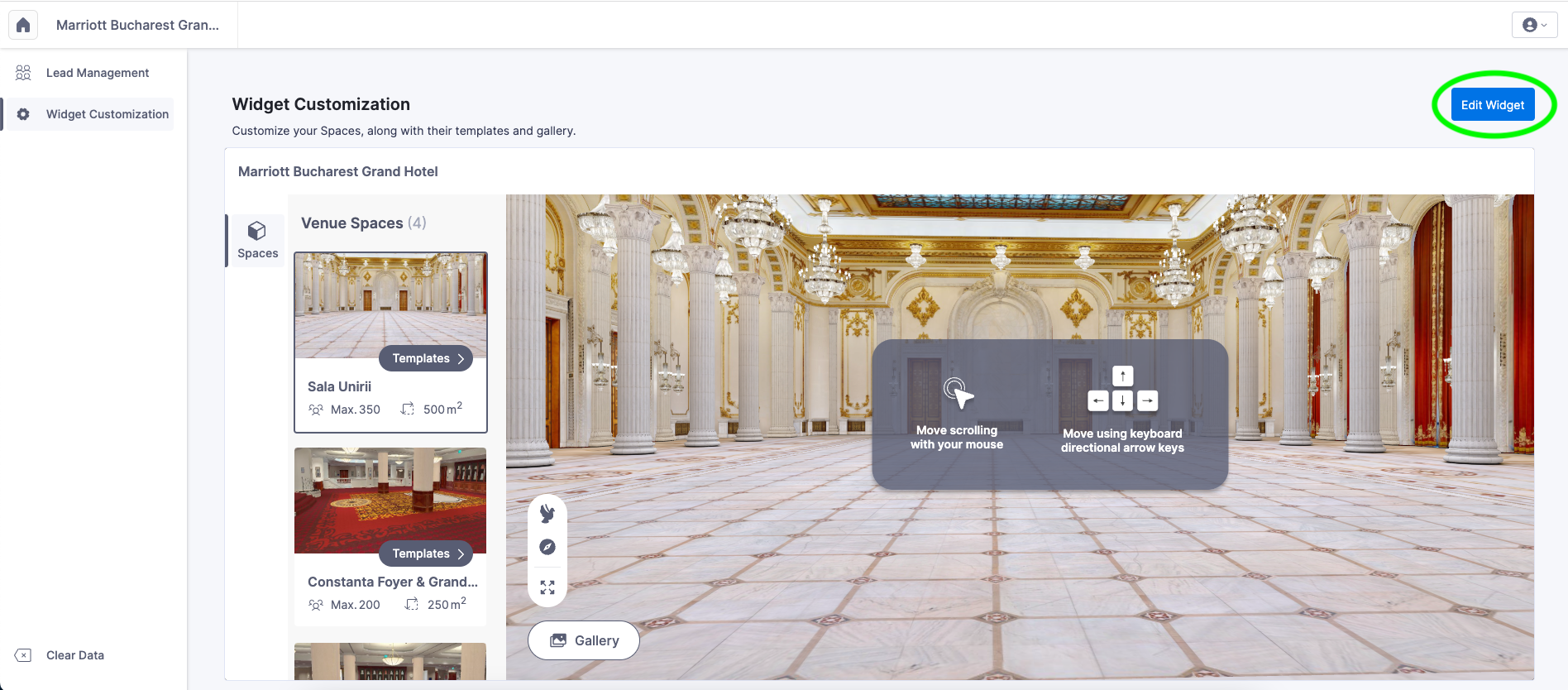1568x690 pixels.
Task: Click the Widget Customization gear icon
Action: [x=23, y=114]
